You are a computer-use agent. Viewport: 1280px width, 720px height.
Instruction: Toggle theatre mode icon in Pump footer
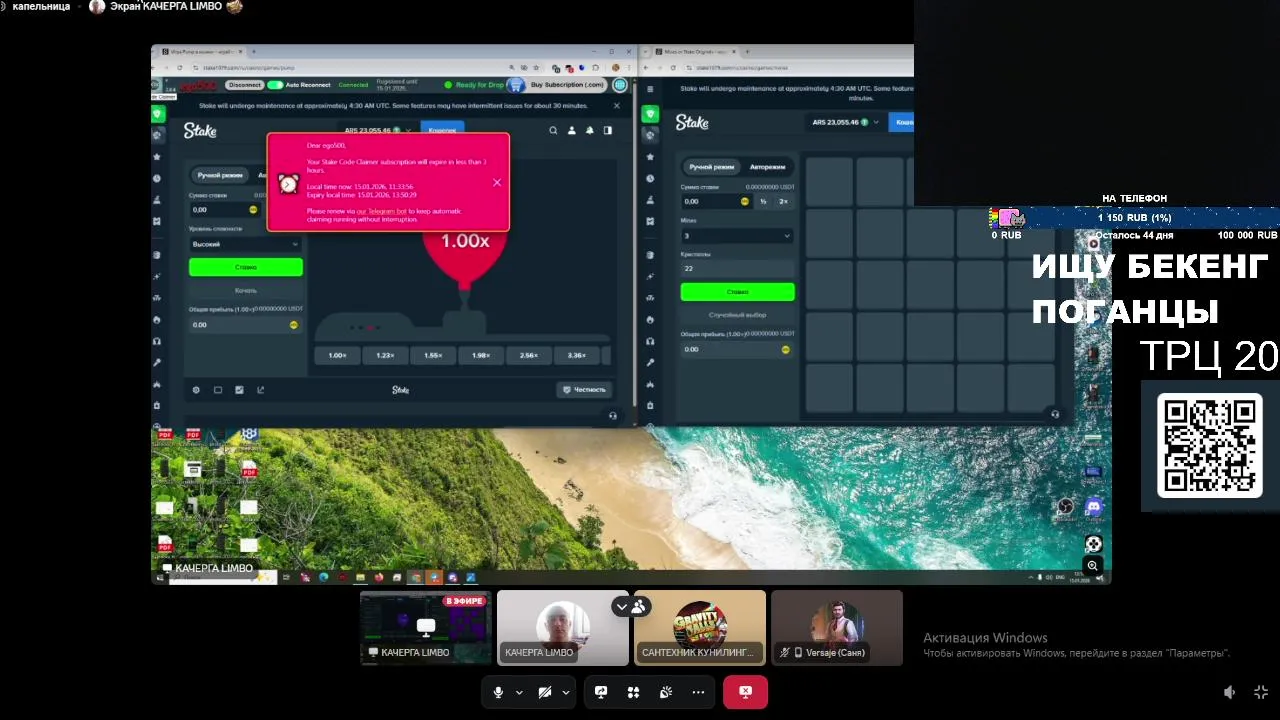tap(218, 390)
